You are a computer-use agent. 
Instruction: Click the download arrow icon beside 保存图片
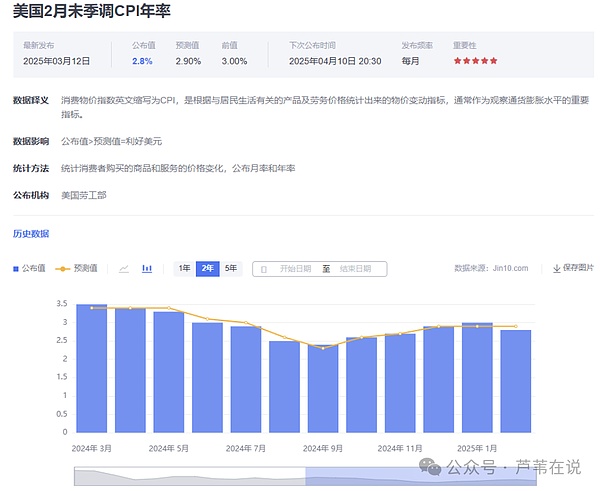coord(556,268)
